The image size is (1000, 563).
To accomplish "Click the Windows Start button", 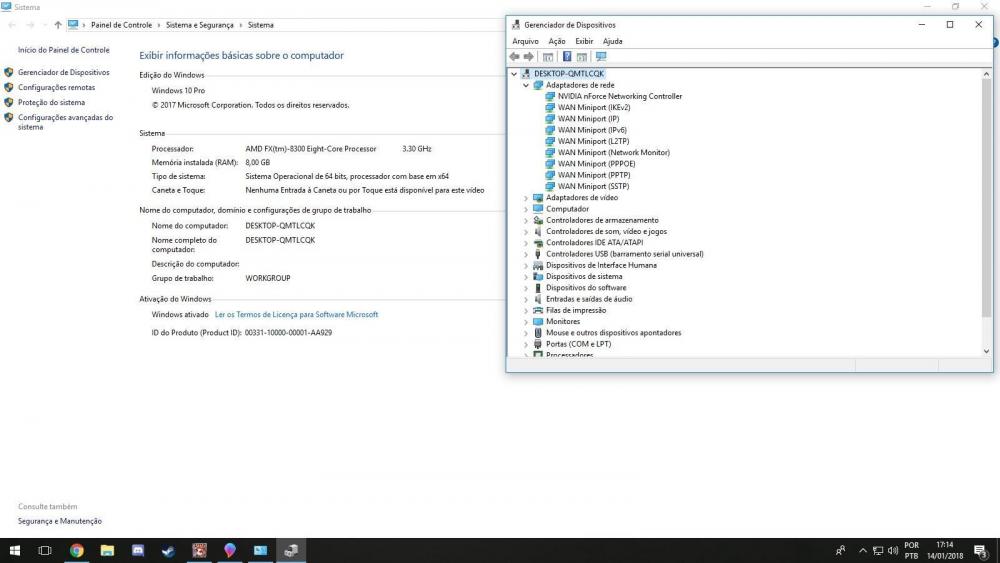I will (x=15, y=550).
